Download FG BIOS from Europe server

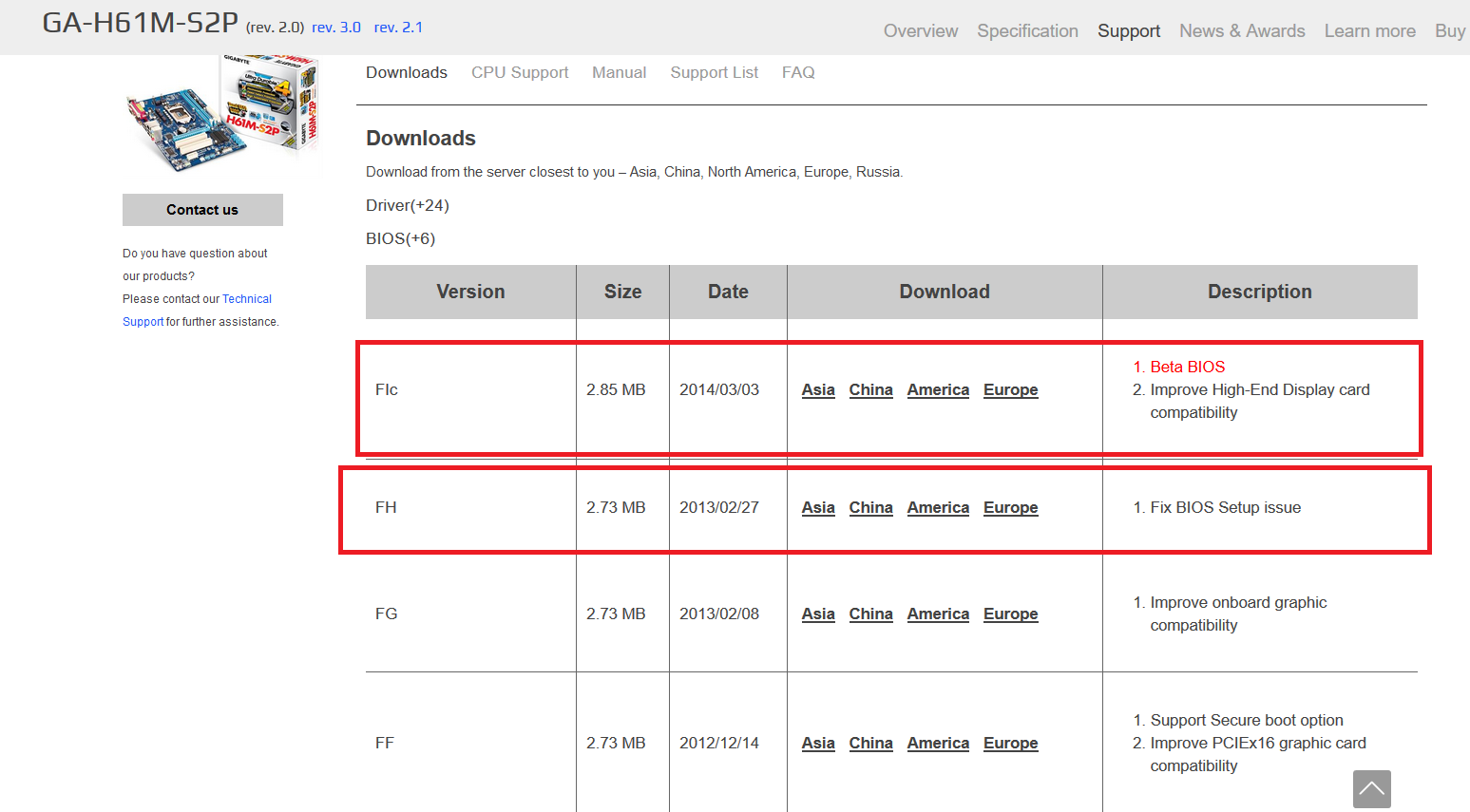click(1010, 614)
